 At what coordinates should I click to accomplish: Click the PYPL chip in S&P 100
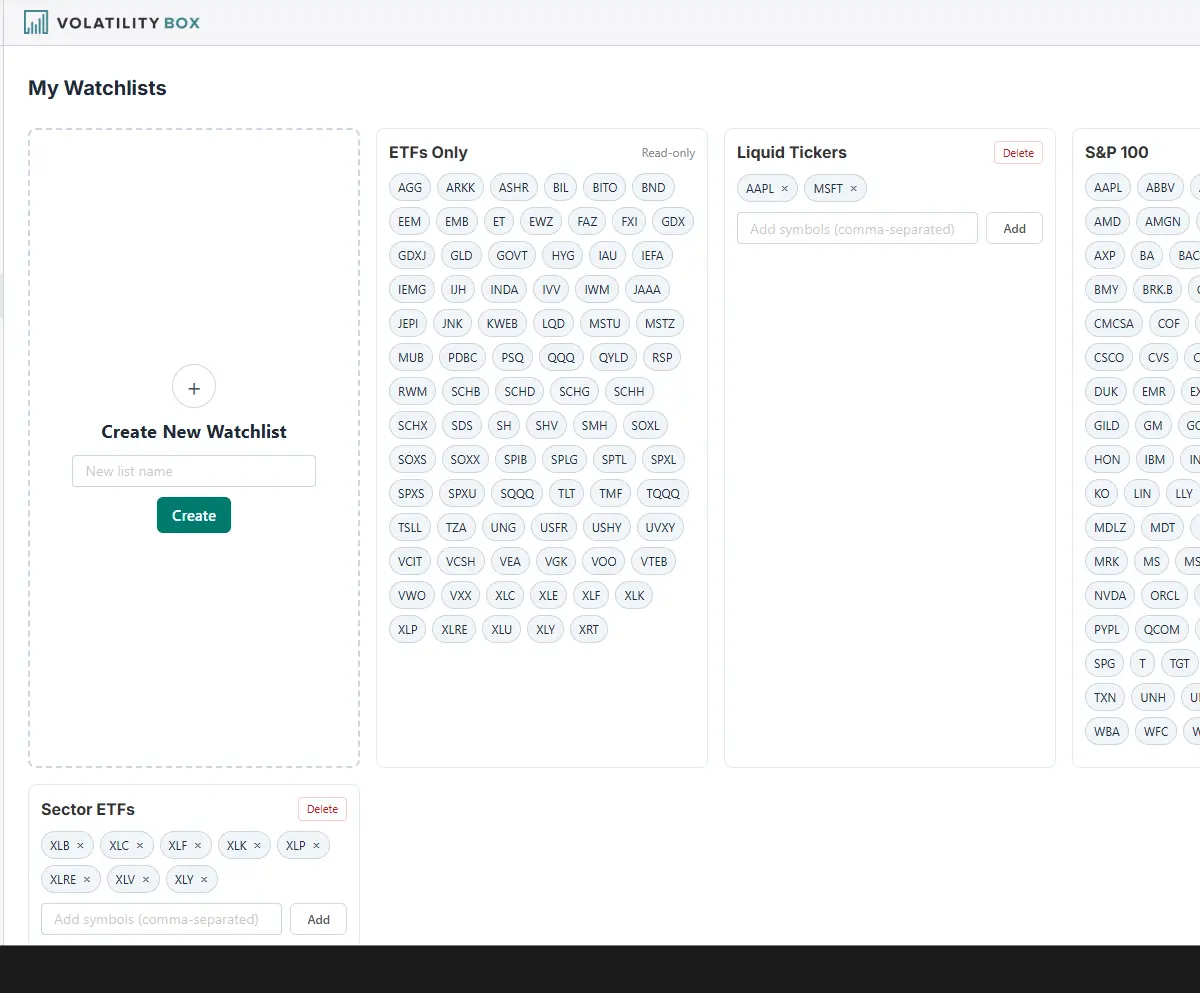1107,629
